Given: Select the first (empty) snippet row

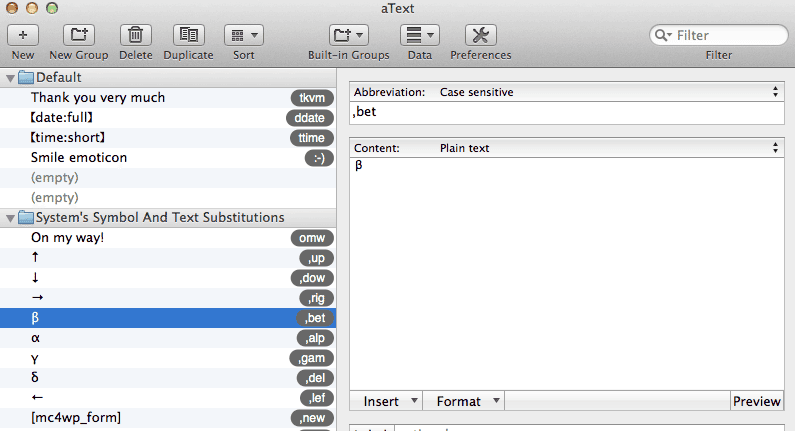Looking at the screenshot, I should click(x=168, y=178).
